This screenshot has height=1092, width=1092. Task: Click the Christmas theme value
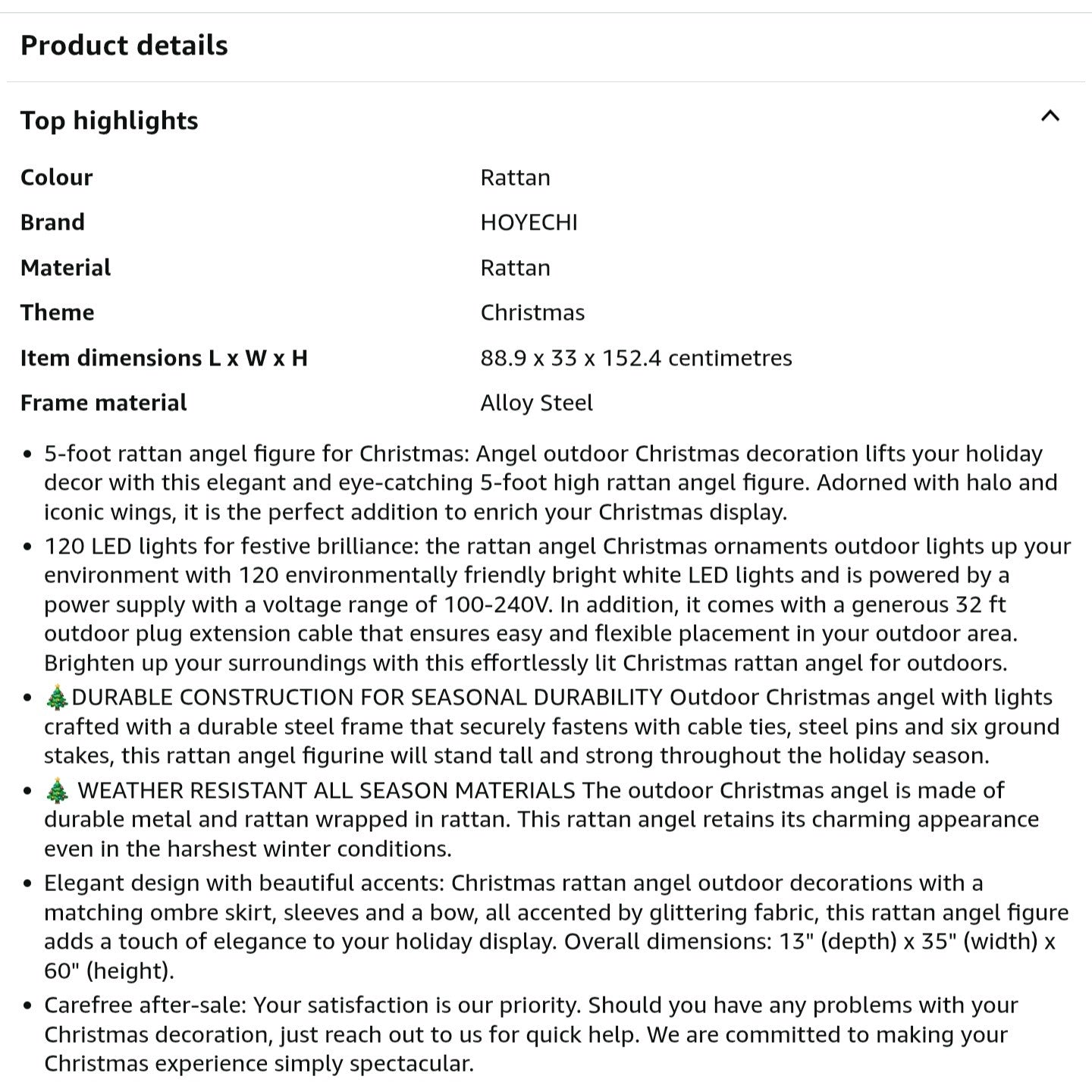click(532, 312)
